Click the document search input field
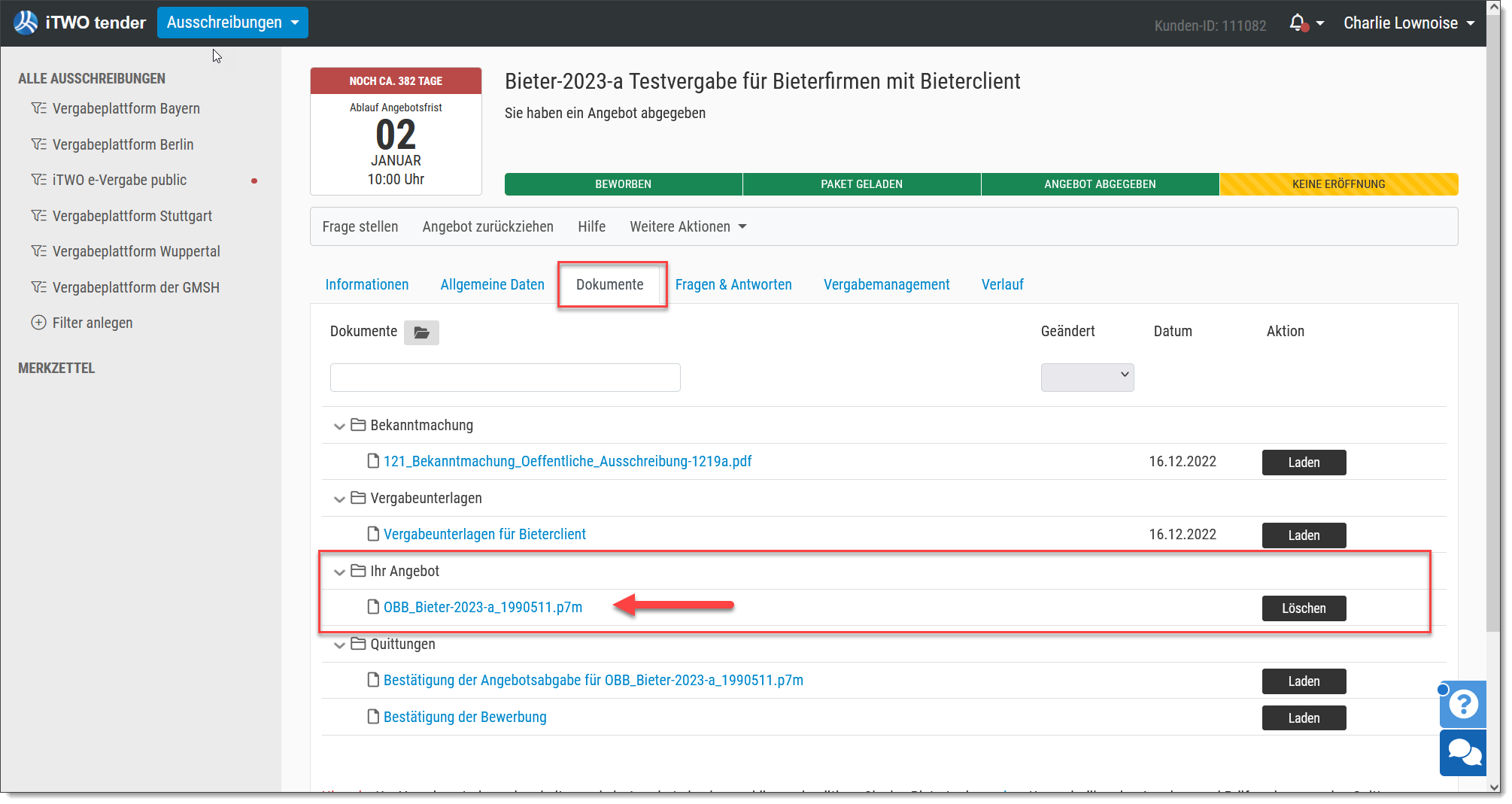The image size is (1512, 804). 505,378
